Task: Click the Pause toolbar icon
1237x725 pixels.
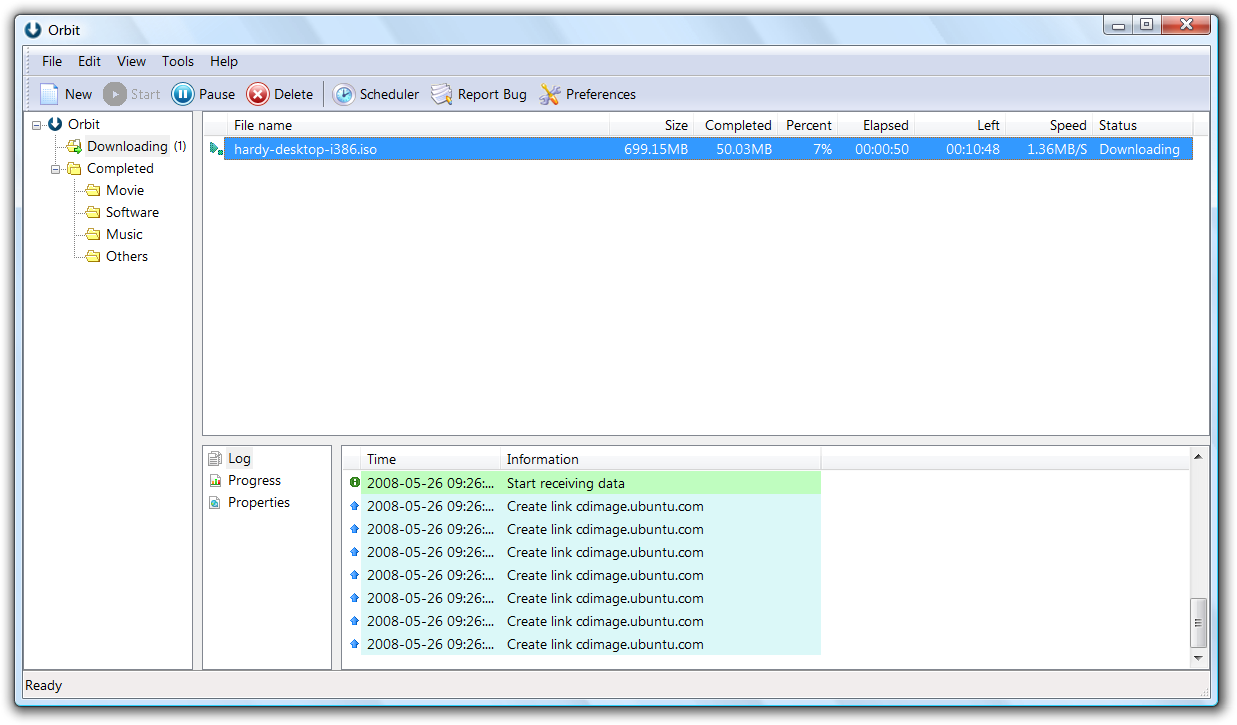Action: pos(183,94)
